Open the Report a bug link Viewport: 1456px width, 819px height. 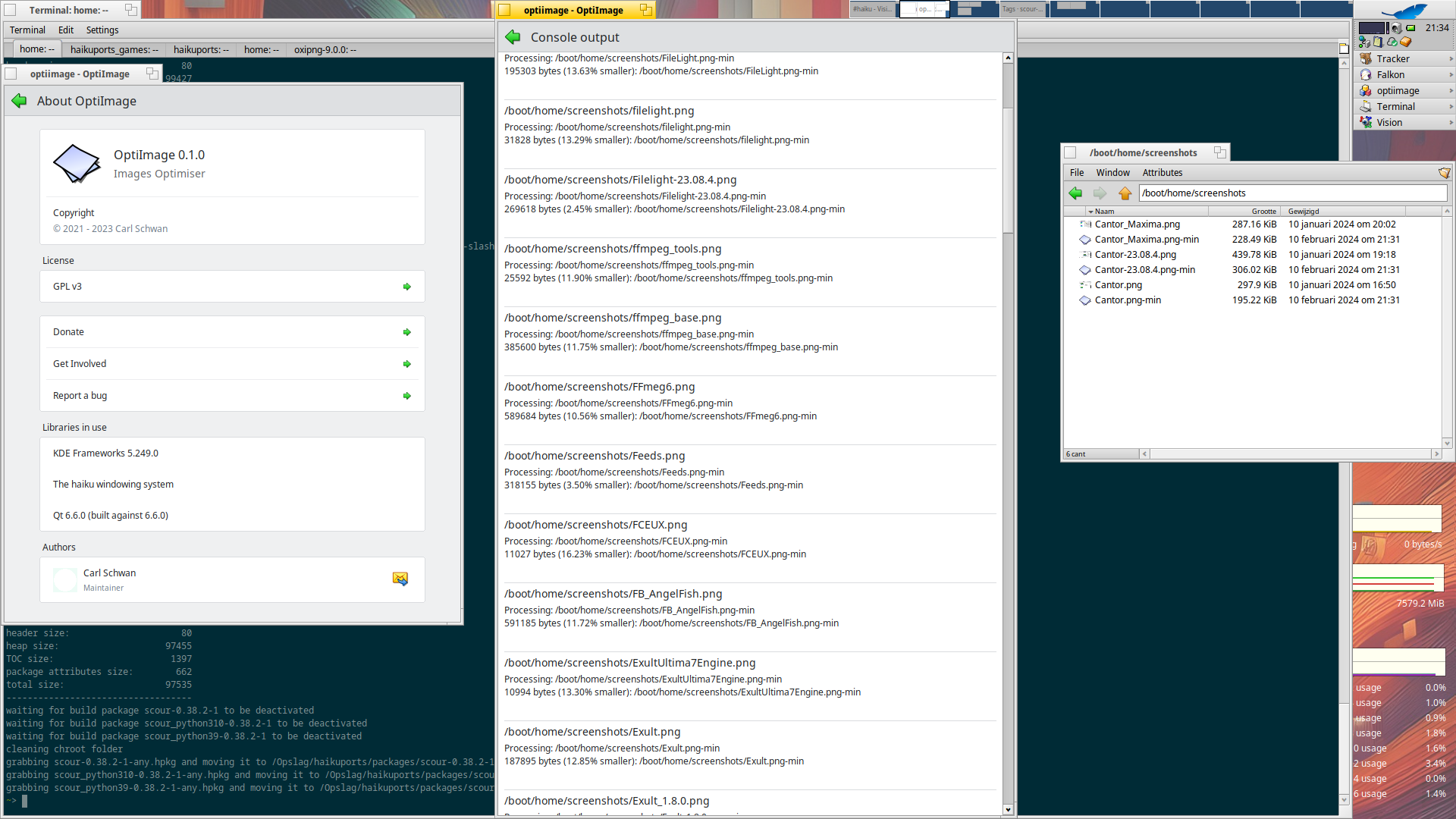[232, 396]
